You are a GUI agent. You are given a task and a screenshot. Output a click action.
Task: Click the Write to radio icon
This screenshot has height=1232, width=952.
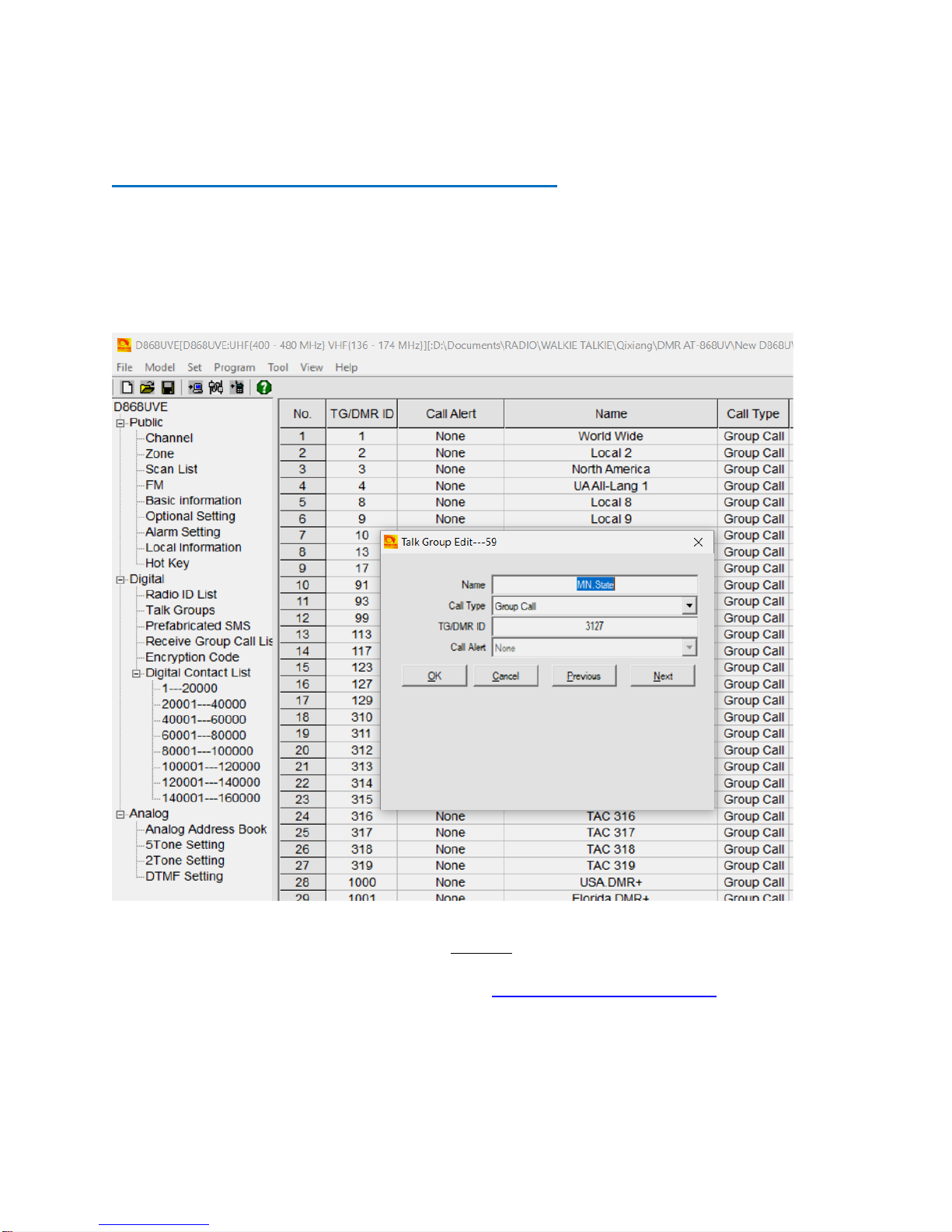(237, 387)
